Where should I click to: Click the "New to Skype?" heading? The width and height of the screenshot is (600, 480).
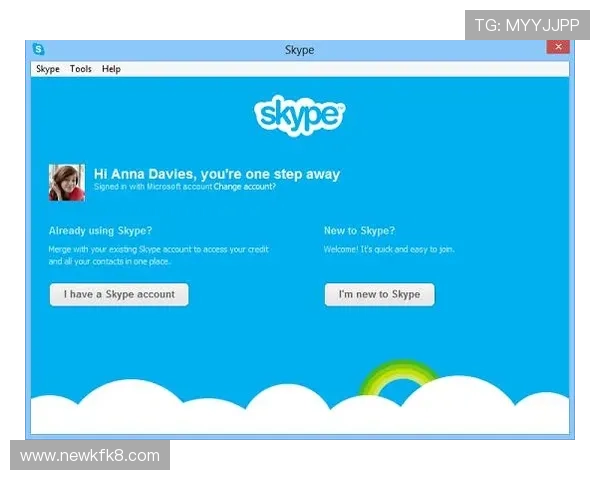pyautogui.click(x=359, y=231)
